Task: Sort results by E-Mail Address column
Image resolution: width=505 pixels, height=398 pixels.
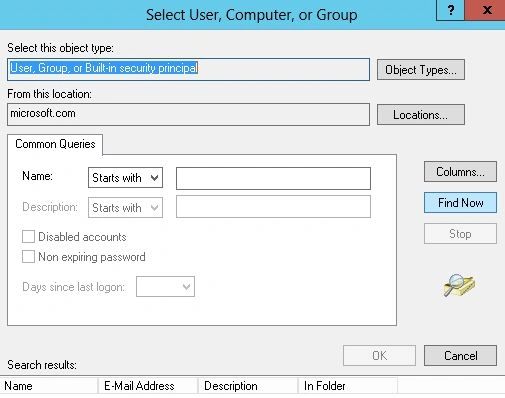Action: tap(148, 386)
